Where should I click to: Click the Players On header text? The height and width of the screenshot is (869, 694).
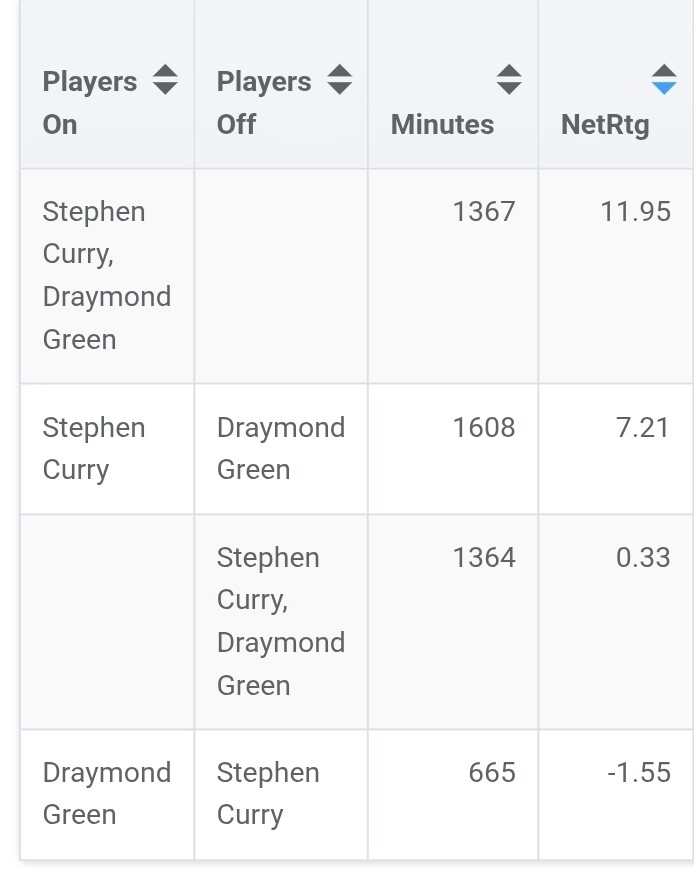coord(89,102)
